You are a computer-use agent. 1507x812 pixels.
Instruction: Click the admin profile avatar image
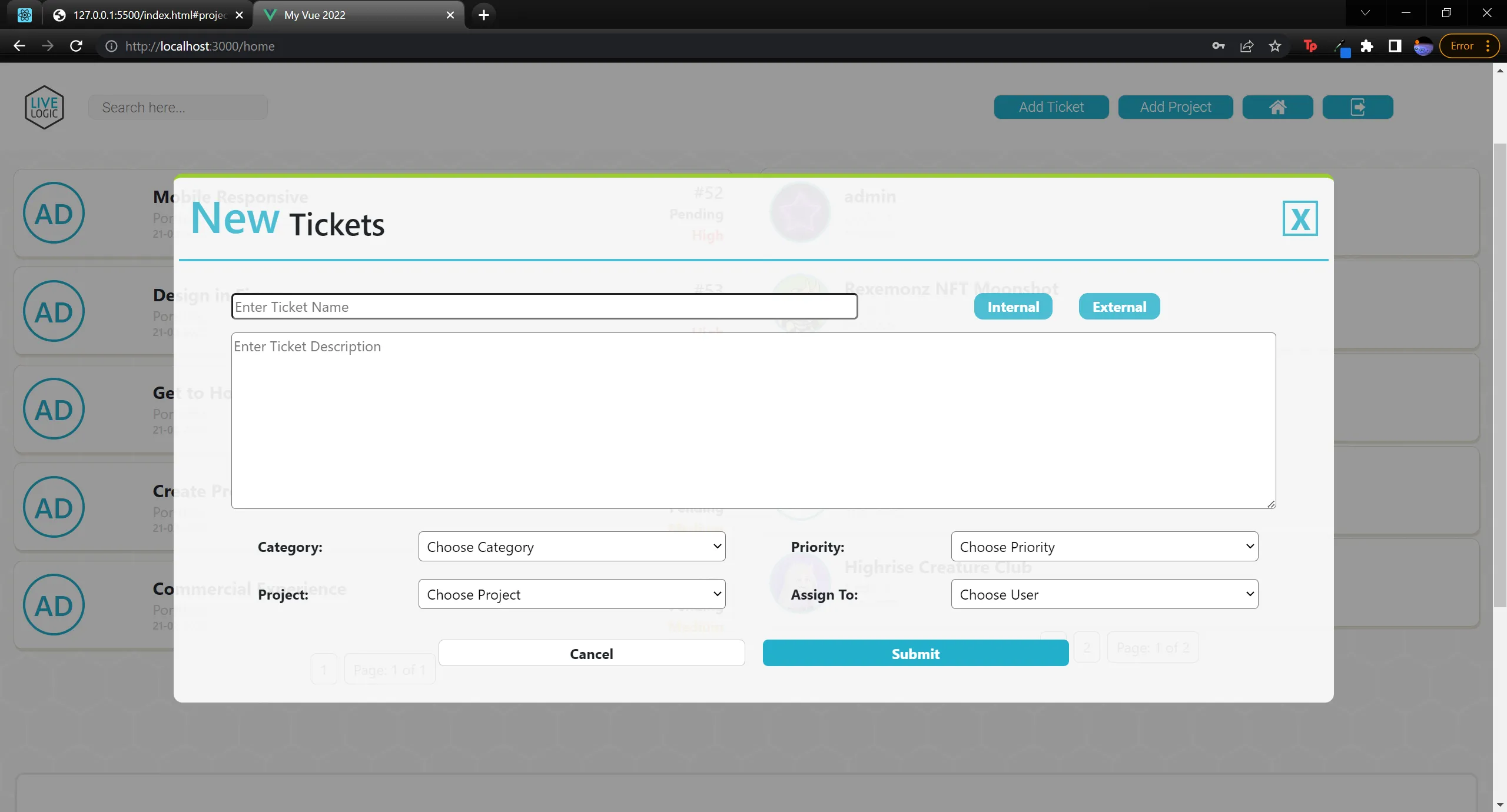point(799,212)
